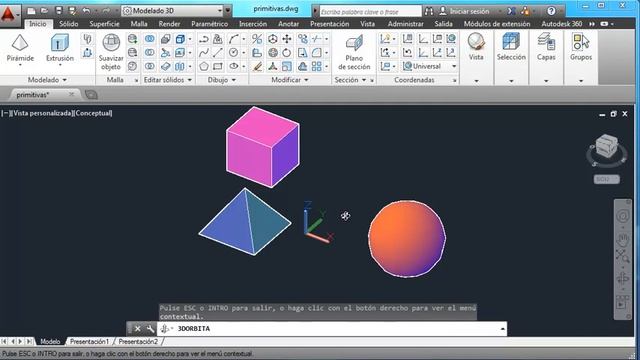Click the search keyword input field
Viewport: 640px width, 360px height.
[x=370, y=12]
